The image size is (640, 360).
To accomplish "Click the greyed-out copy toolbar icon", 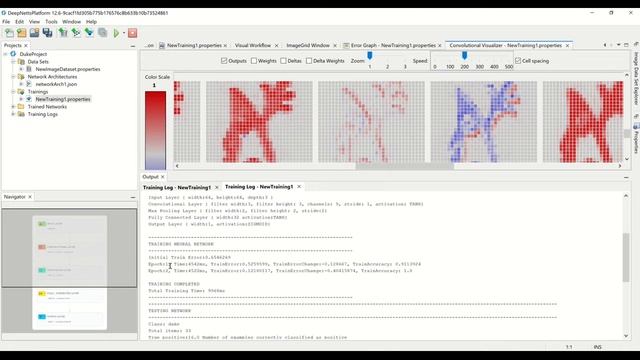I will pyautogui.click(x=102, y=33).
